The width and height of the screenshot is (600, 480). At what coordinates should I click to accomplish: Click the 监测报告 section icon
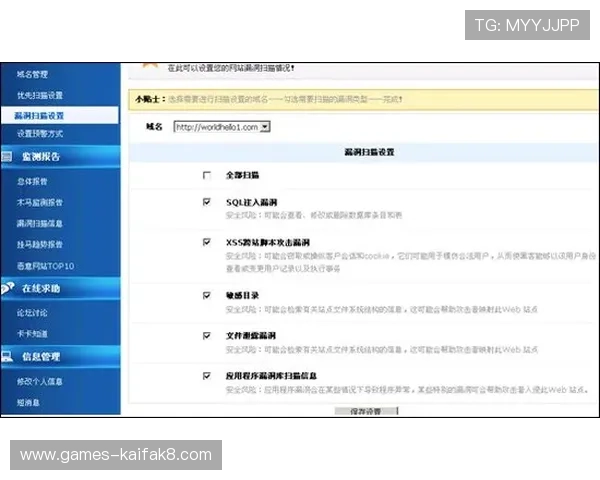[7, 157]
